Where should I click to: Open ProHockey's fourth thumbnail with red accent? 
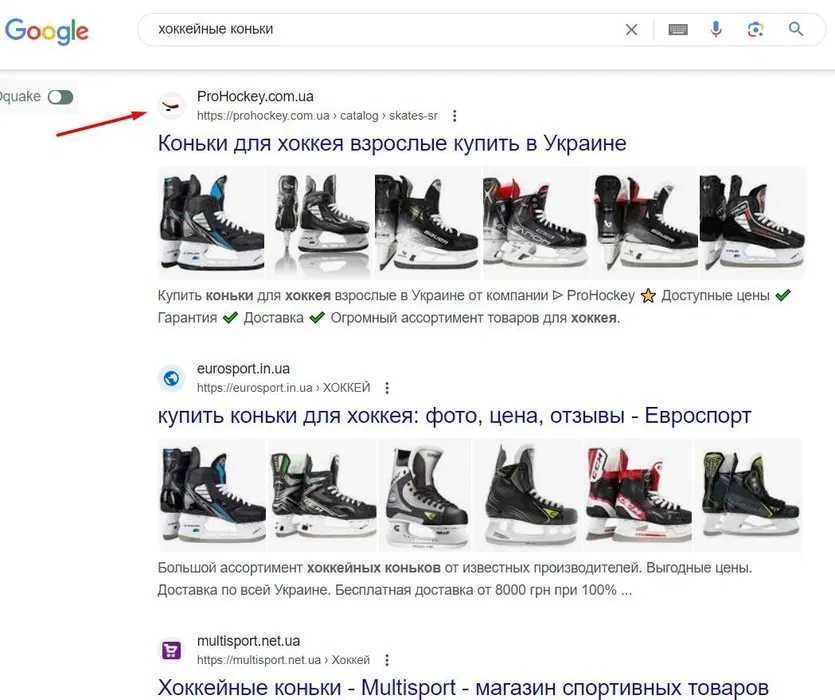pos(536,222)
